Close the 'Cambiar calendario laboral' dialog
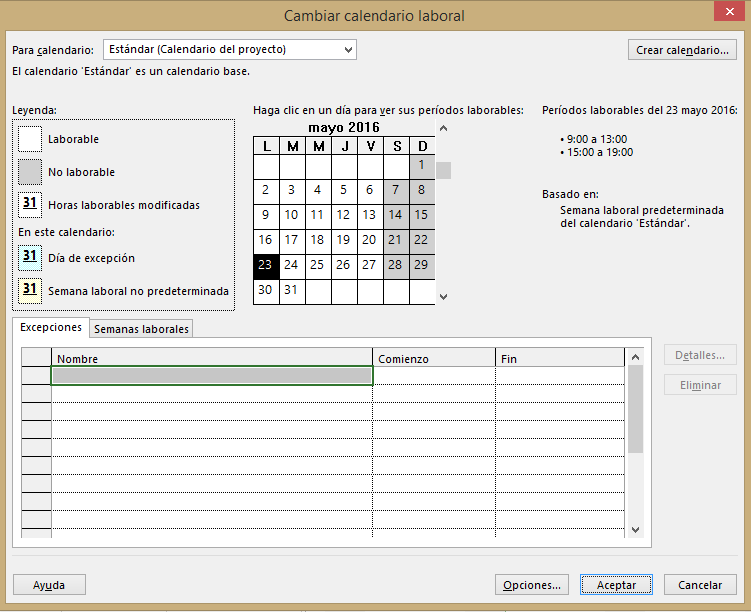 [726, 13]
